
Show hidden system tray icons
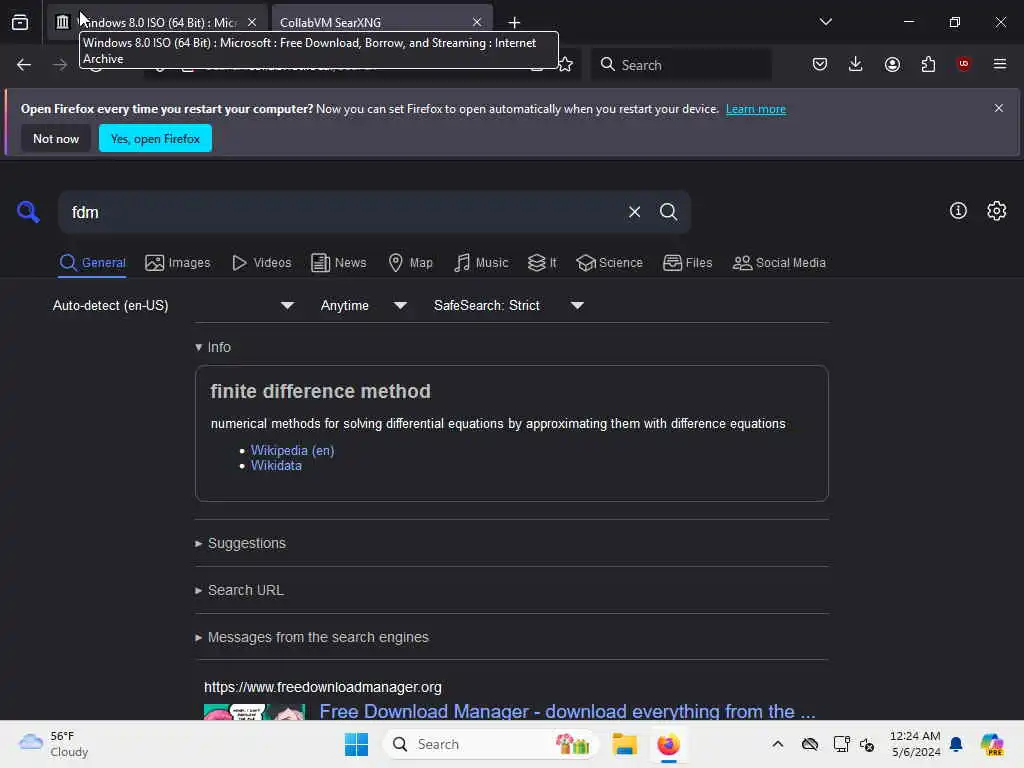pyautogui.click(x=778, y=744)
